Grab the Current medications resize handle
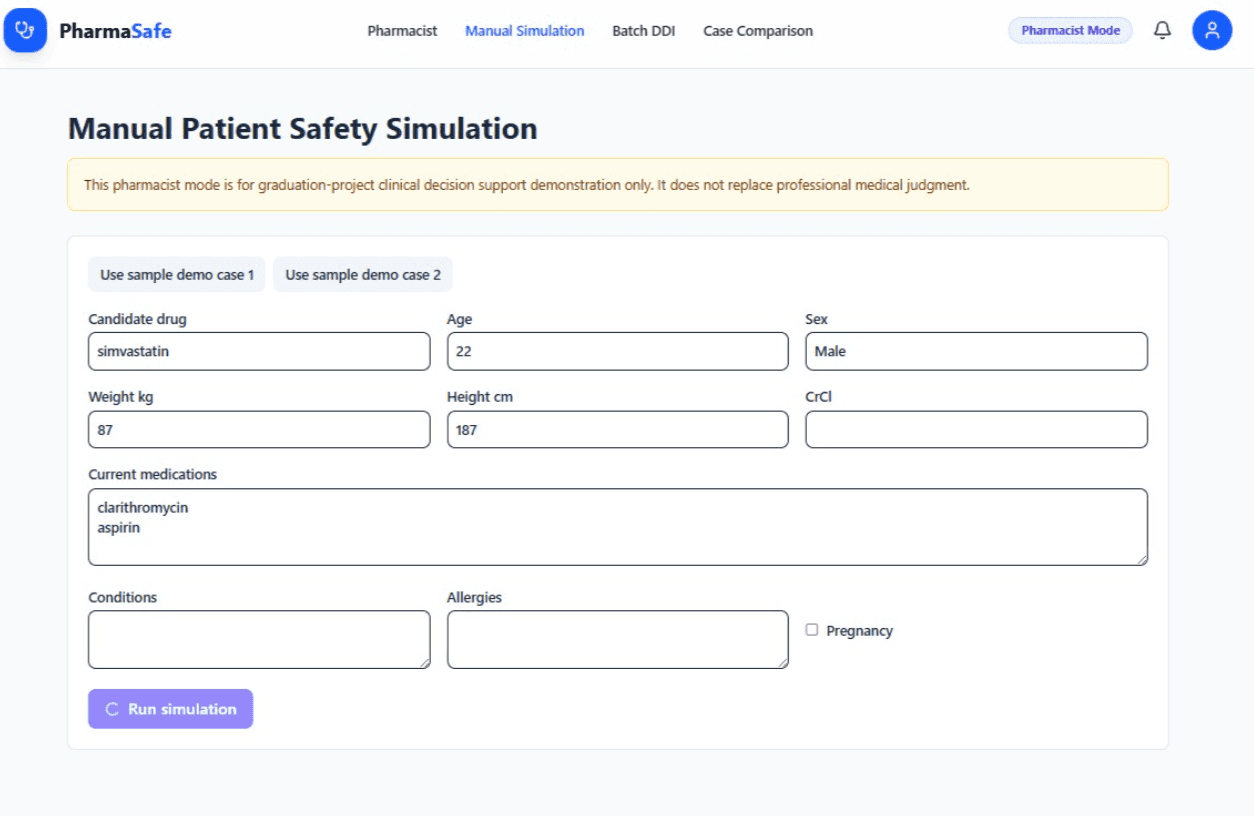Image resolution: width=1254 pixels, height=816 pixels. pyautogui.click(x=1141, y=559)
